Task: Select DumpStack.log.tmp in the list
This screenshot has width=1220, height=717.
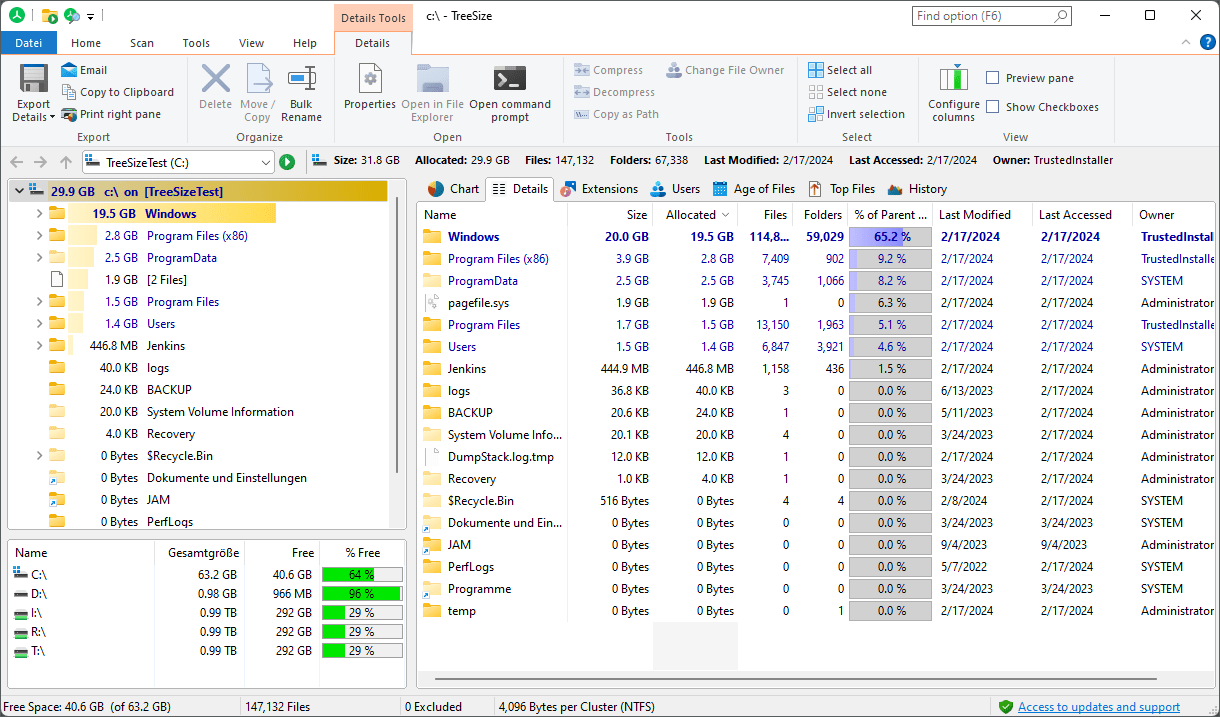Action: (816, 457)
